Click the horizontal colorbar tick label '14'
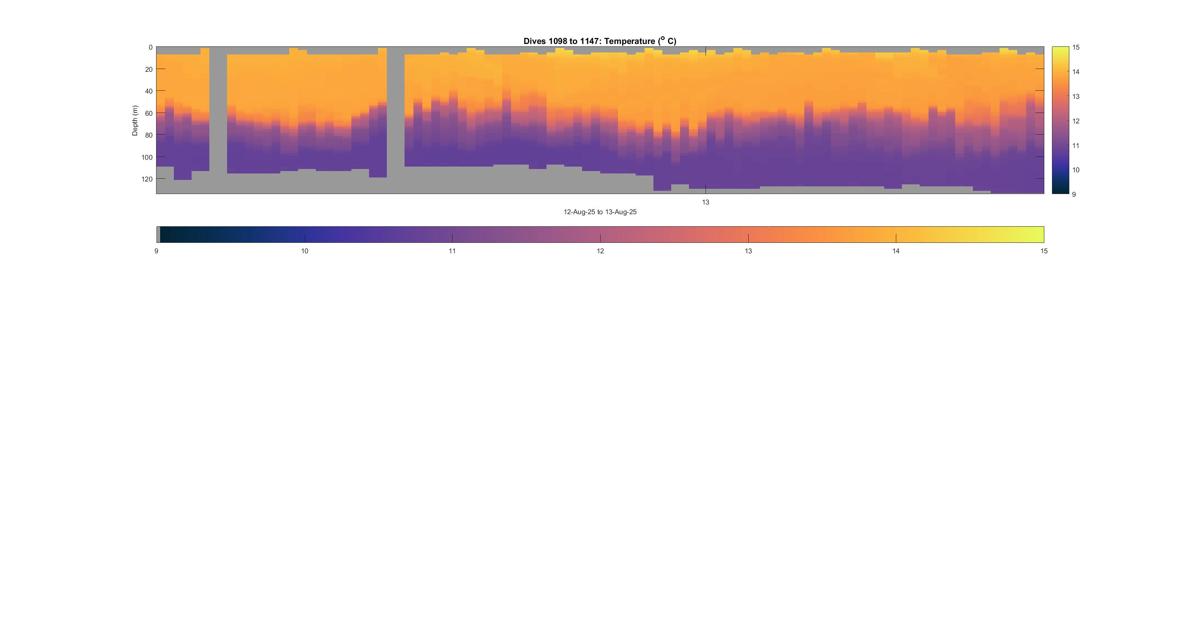The image size is (1200, 622). 896,252
